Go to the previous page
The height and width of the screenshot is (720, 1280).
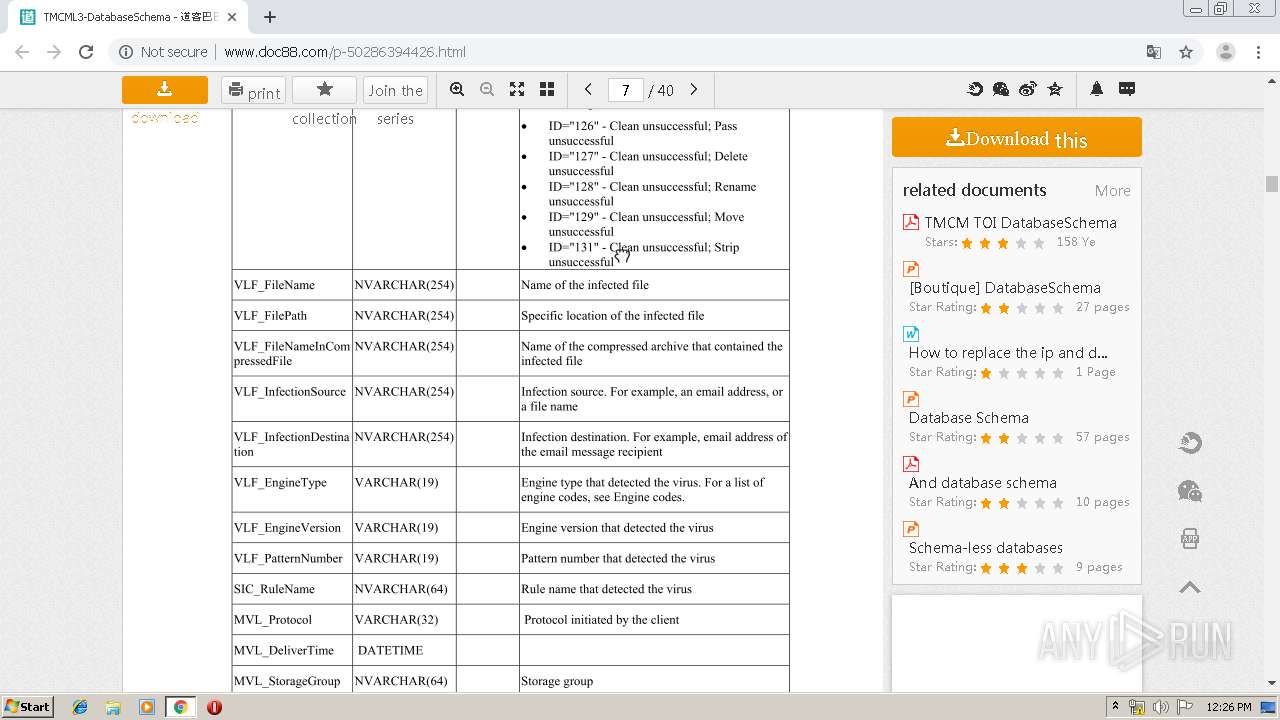tap(588, 89)
